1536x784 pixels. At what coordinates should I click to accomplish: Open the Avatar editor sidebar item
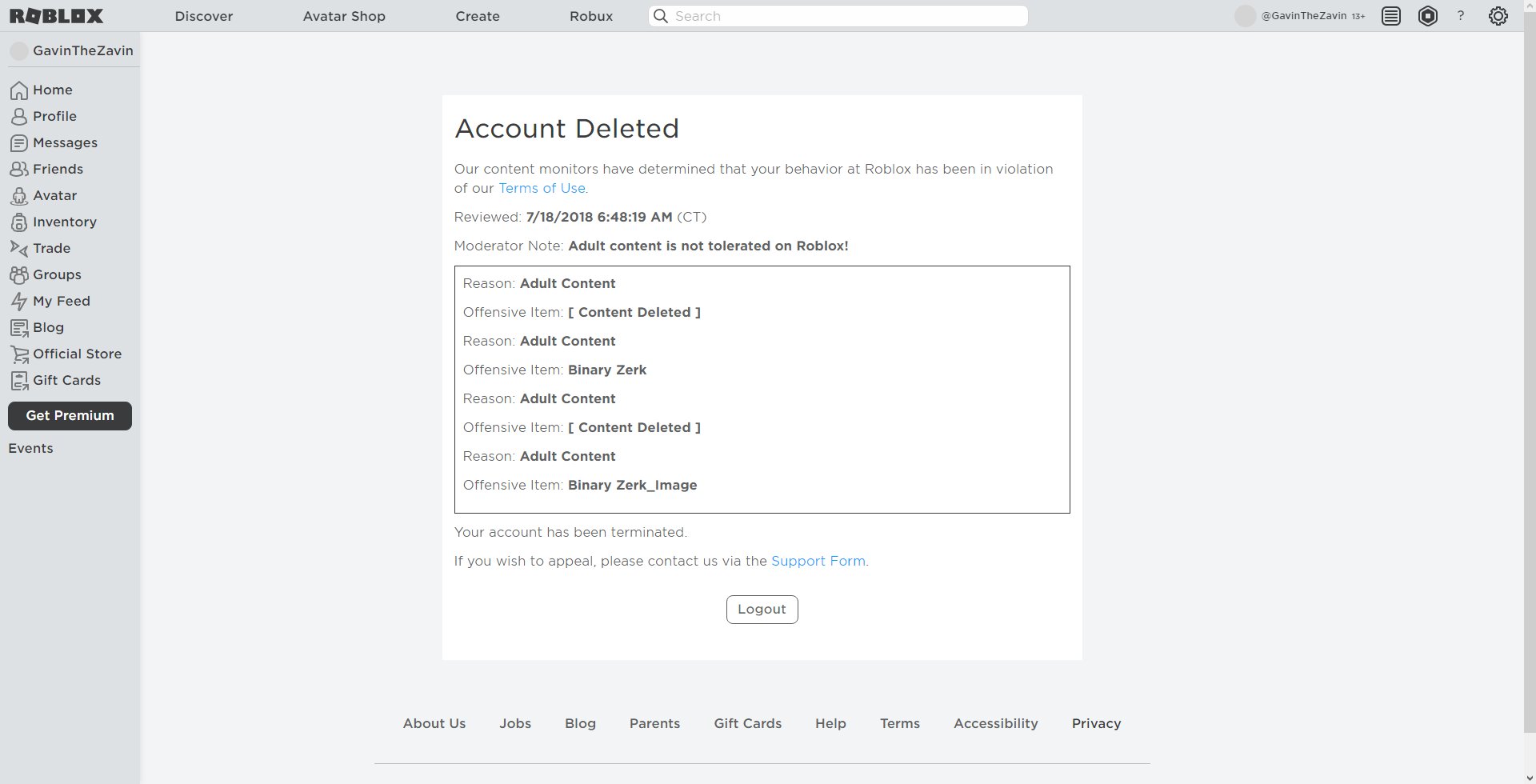(x=54, y=196)
